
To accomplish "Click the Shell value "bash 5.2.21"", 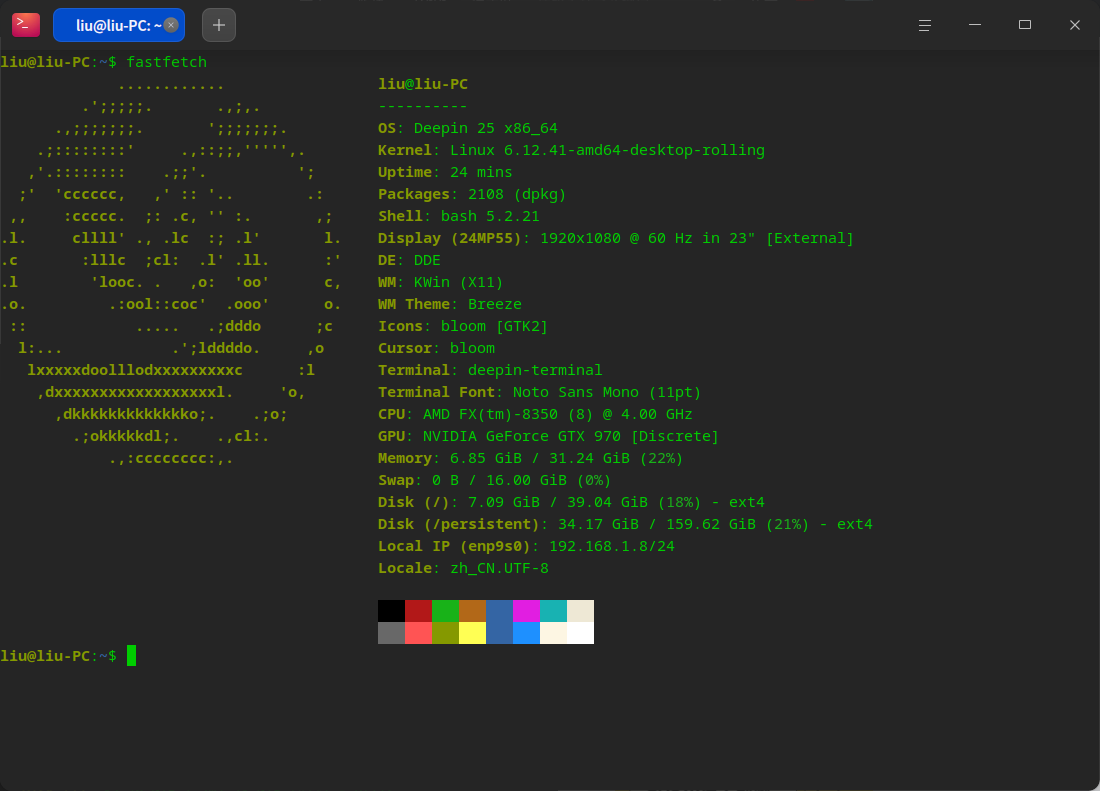I will 490,216.
